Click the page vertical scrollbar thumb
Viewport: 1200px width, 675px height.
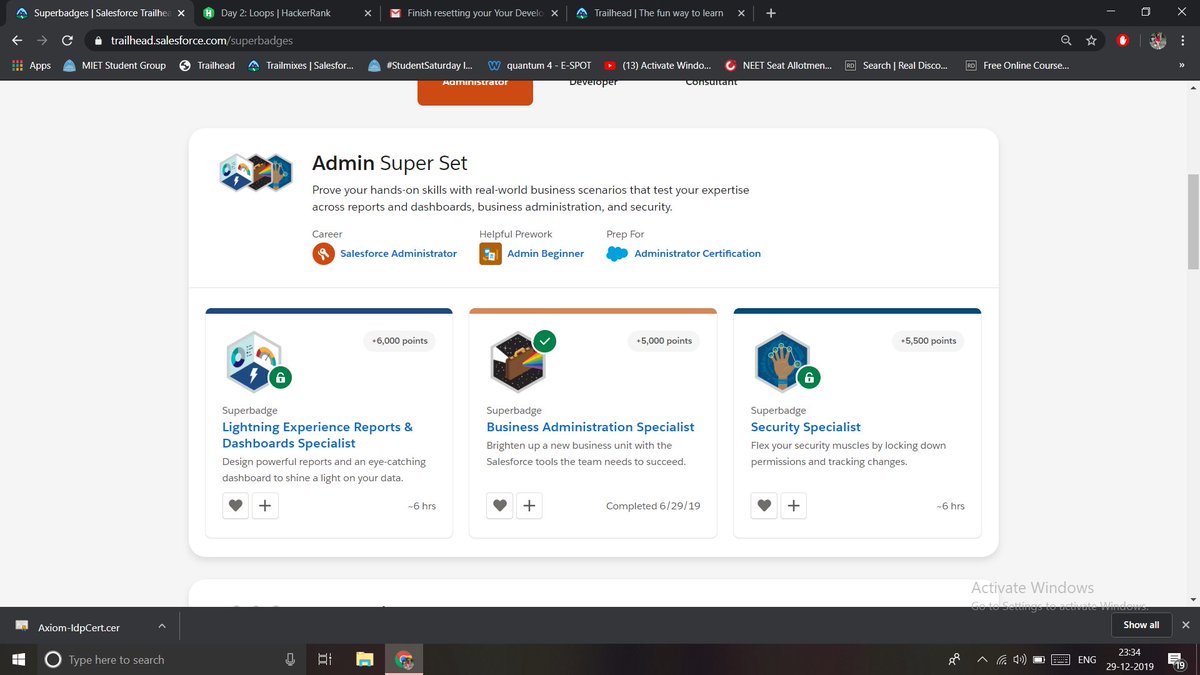1193,221
